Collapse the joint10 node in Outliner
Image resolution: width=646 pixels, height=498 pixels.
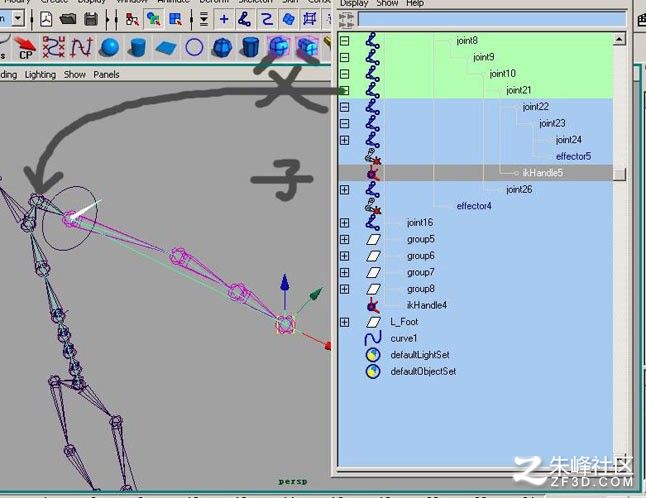tap(344, 74)
